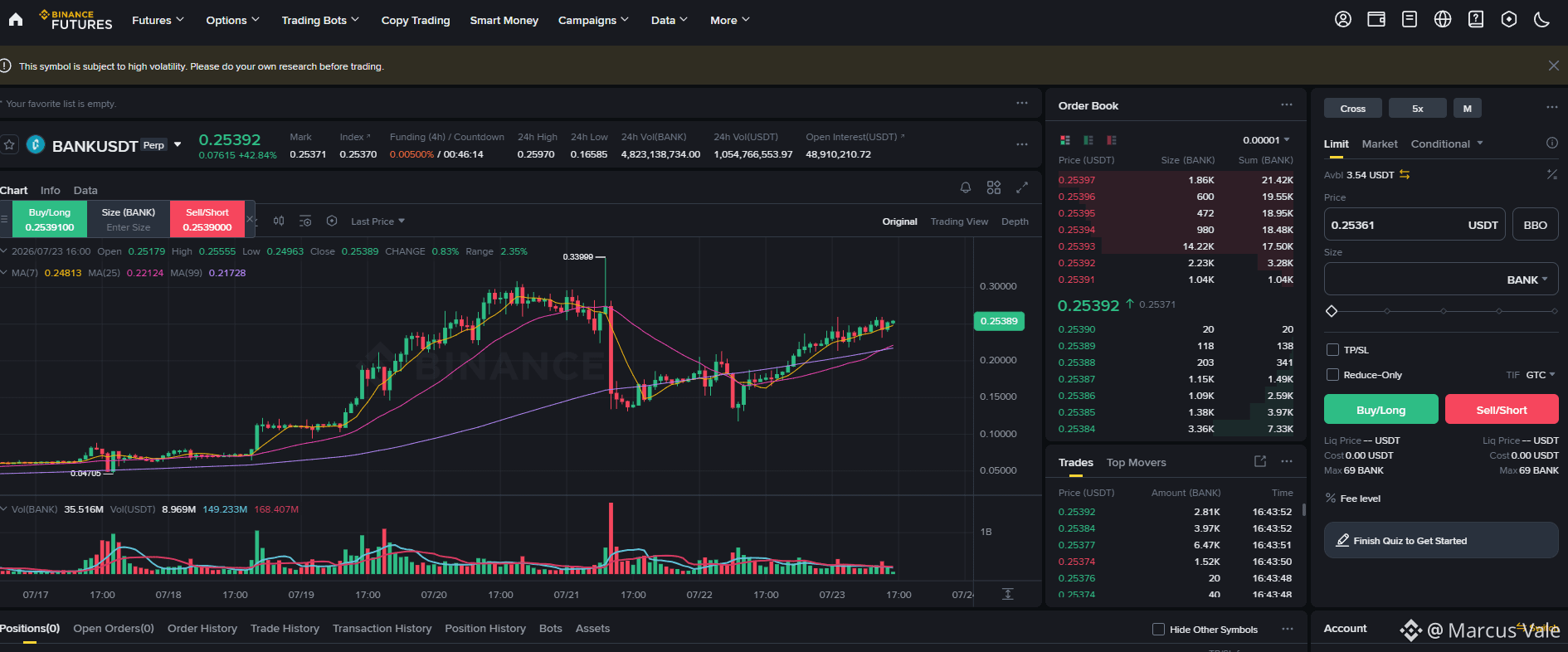
Task: Go to the Binance home icon
Action: pyautogui.click(x=15, y=20)
